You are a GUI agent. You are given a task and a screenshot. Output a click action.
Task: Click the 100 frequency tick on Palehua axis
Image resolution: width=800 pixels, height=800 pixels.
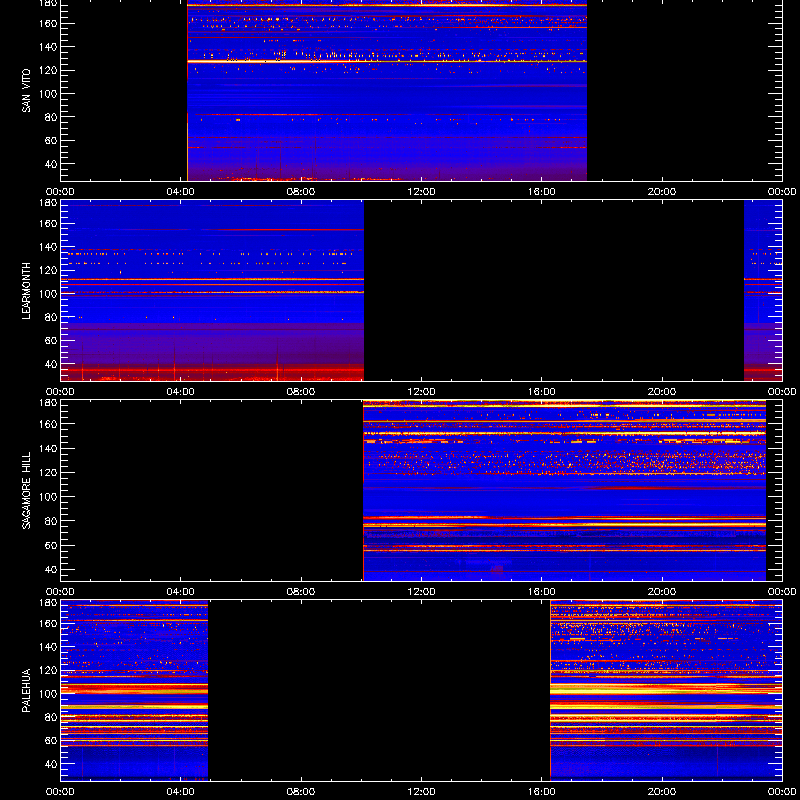pyautogui.click(x=49, y=694)
